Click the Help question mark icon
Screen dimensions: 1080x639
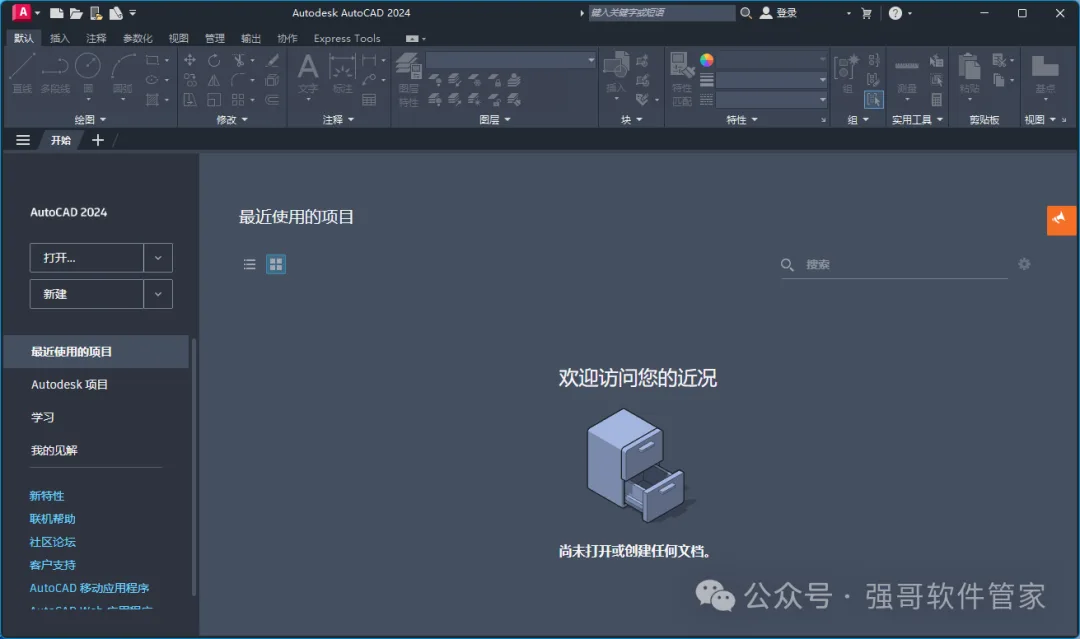(895, 13)
